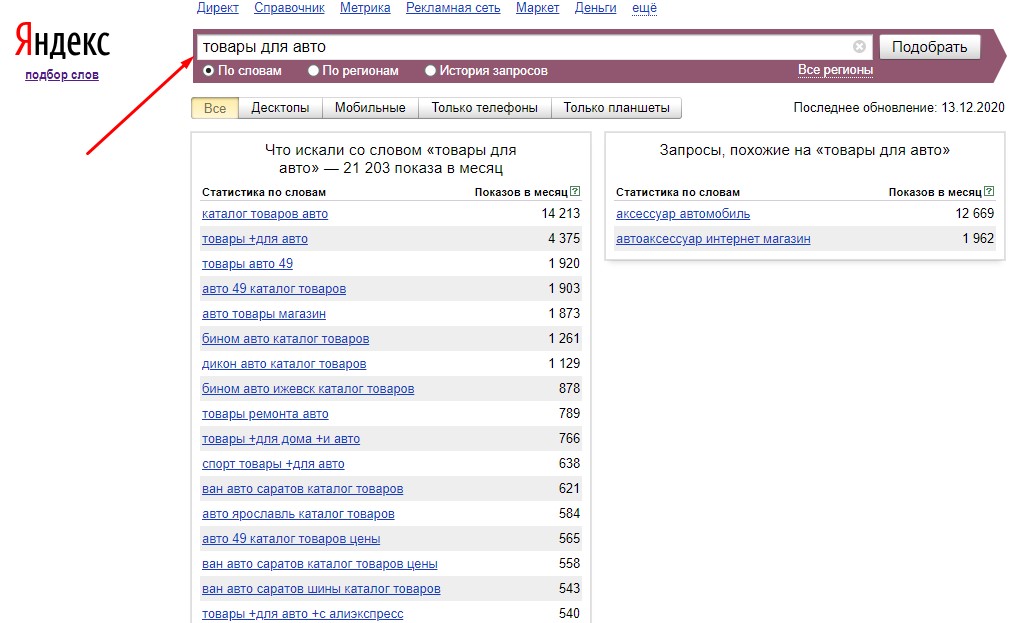Open the 'Метрика' top link

(365, 8)
